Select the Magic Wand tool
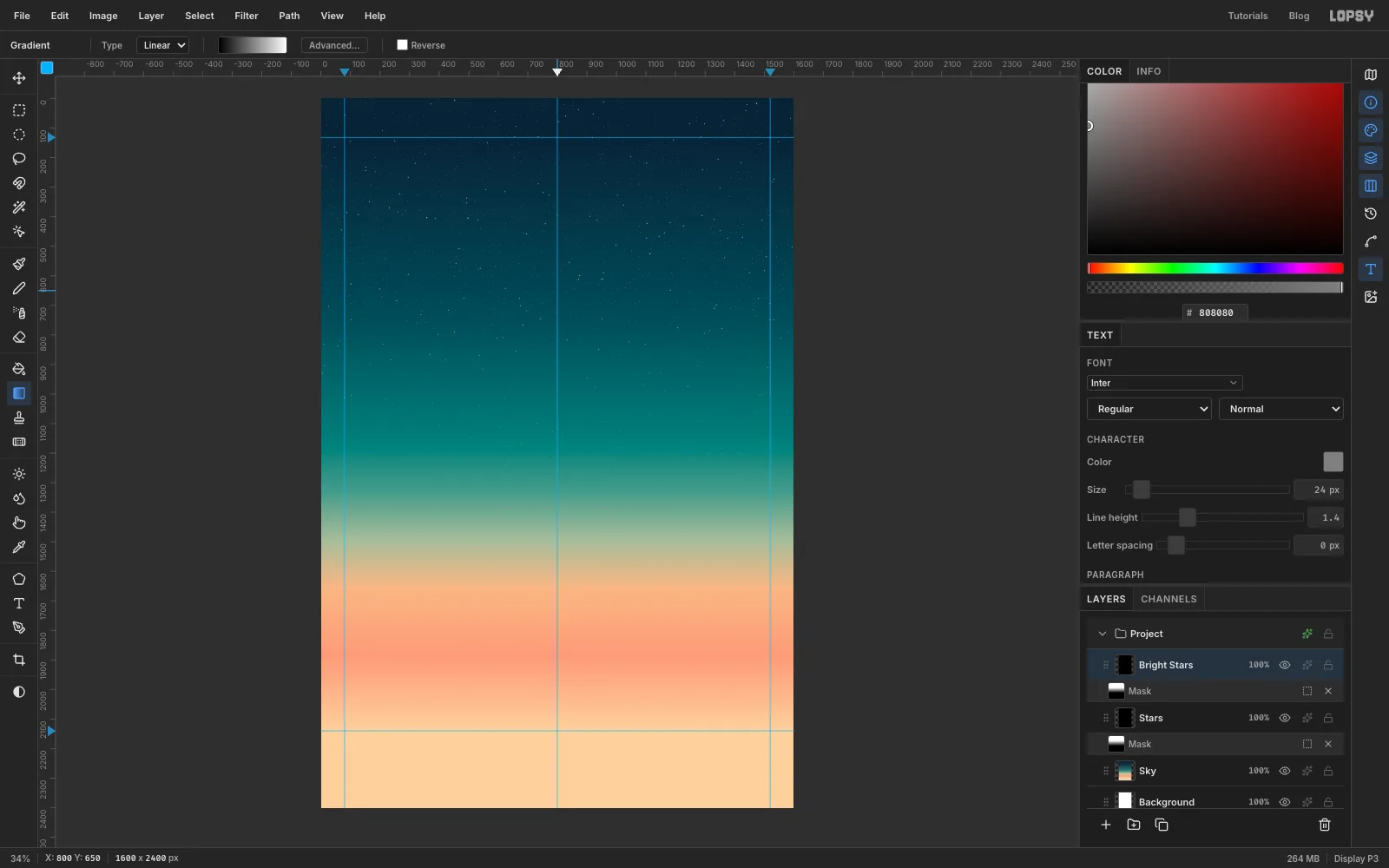This screenshot has height=868, width=1389. coord(19,207)
